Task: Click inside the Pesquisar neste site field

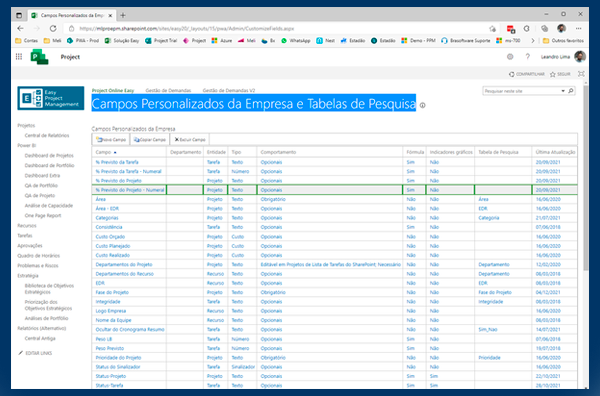Action: pos(521,91)
